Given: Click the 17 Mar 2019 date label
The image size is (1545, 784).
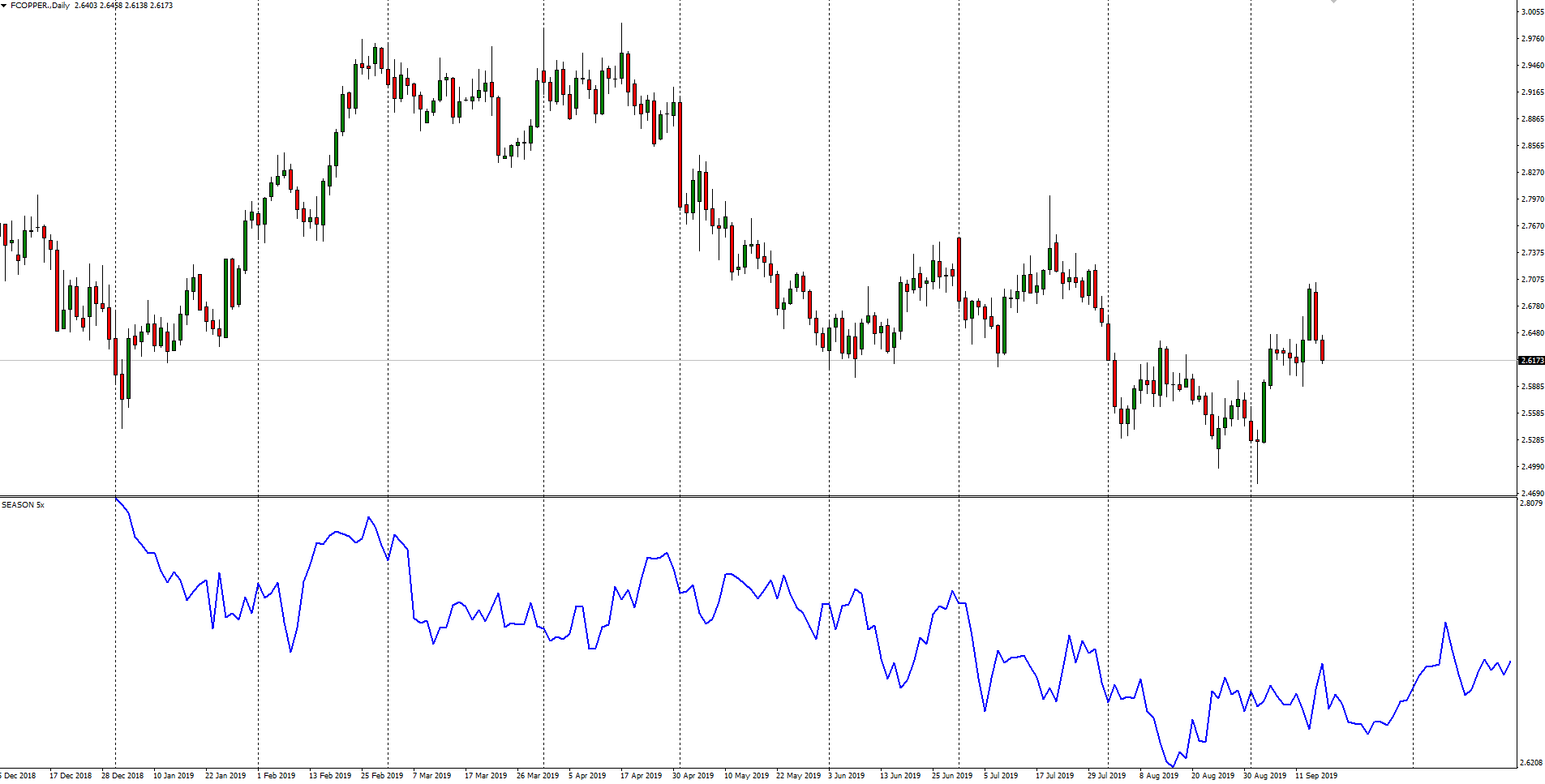Looking at the screenshot, I should 486,776.
